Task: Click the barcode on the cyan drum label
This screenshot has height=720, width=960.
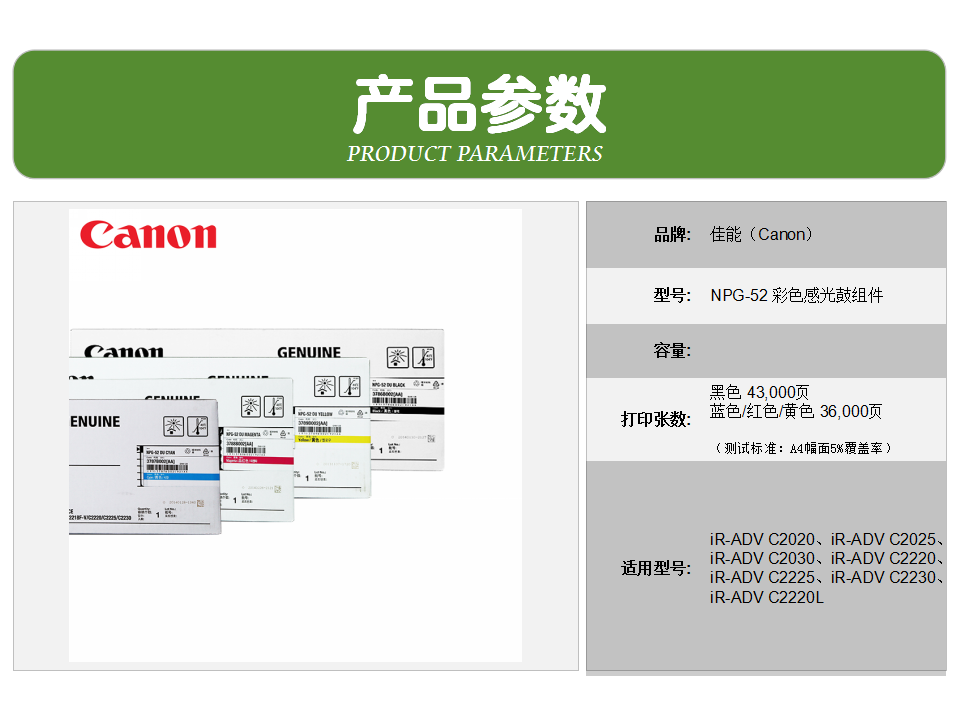Action: (x=168, y=466)
